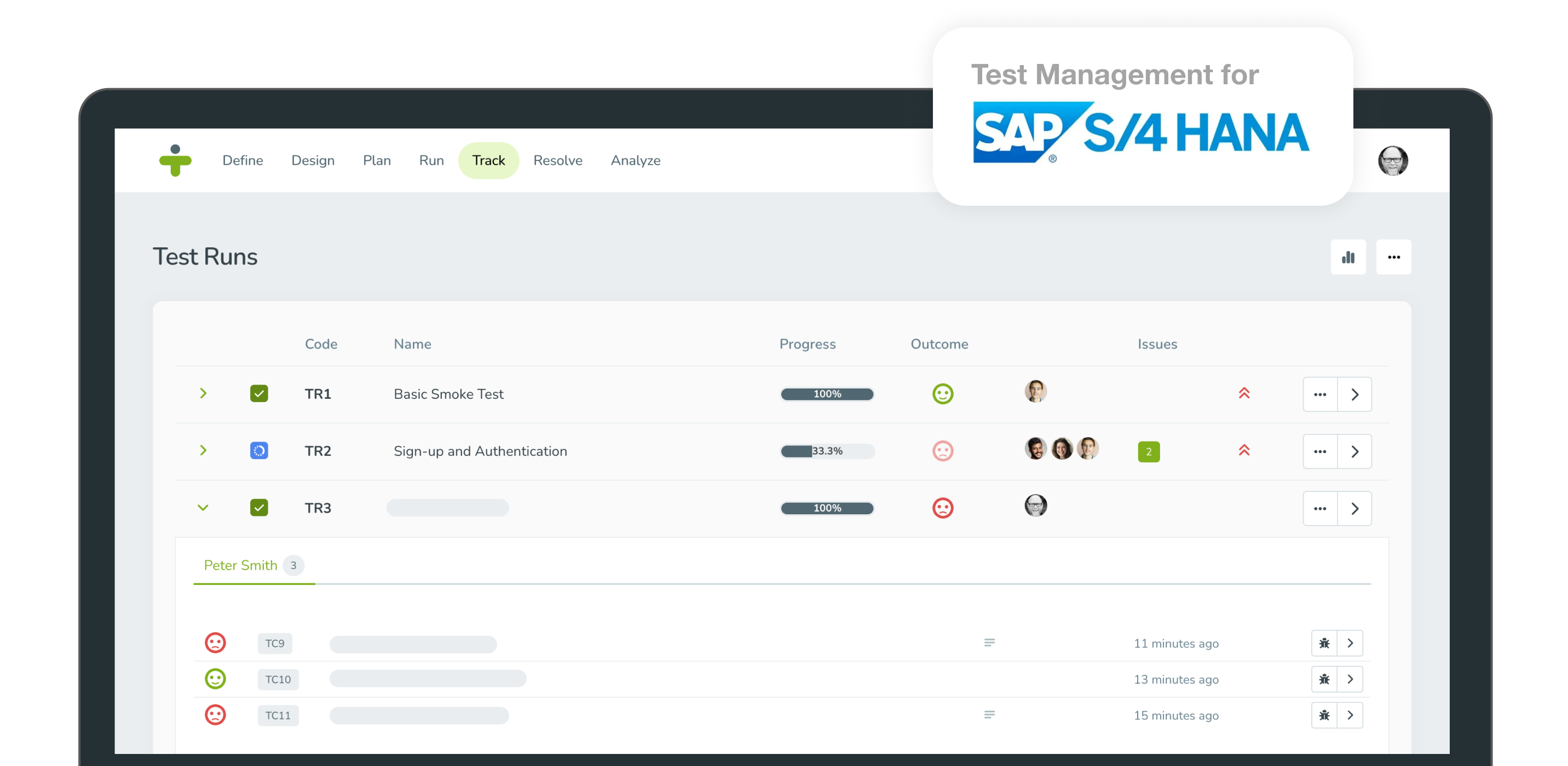The image size is (1568, 766).
Task: Click the red failed outcome icon for TR3
Action: coord(943,508)
